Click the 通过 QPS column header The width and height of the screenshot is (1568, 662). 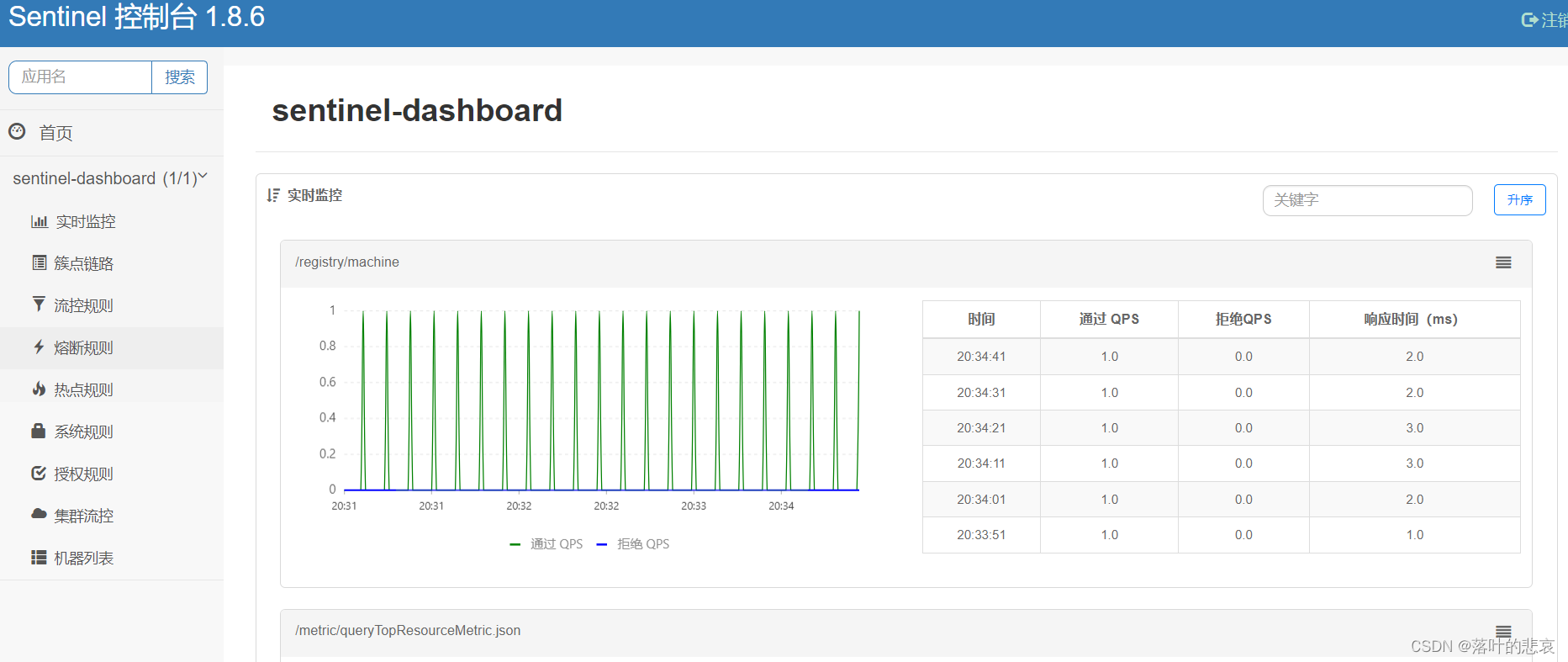1109,319
